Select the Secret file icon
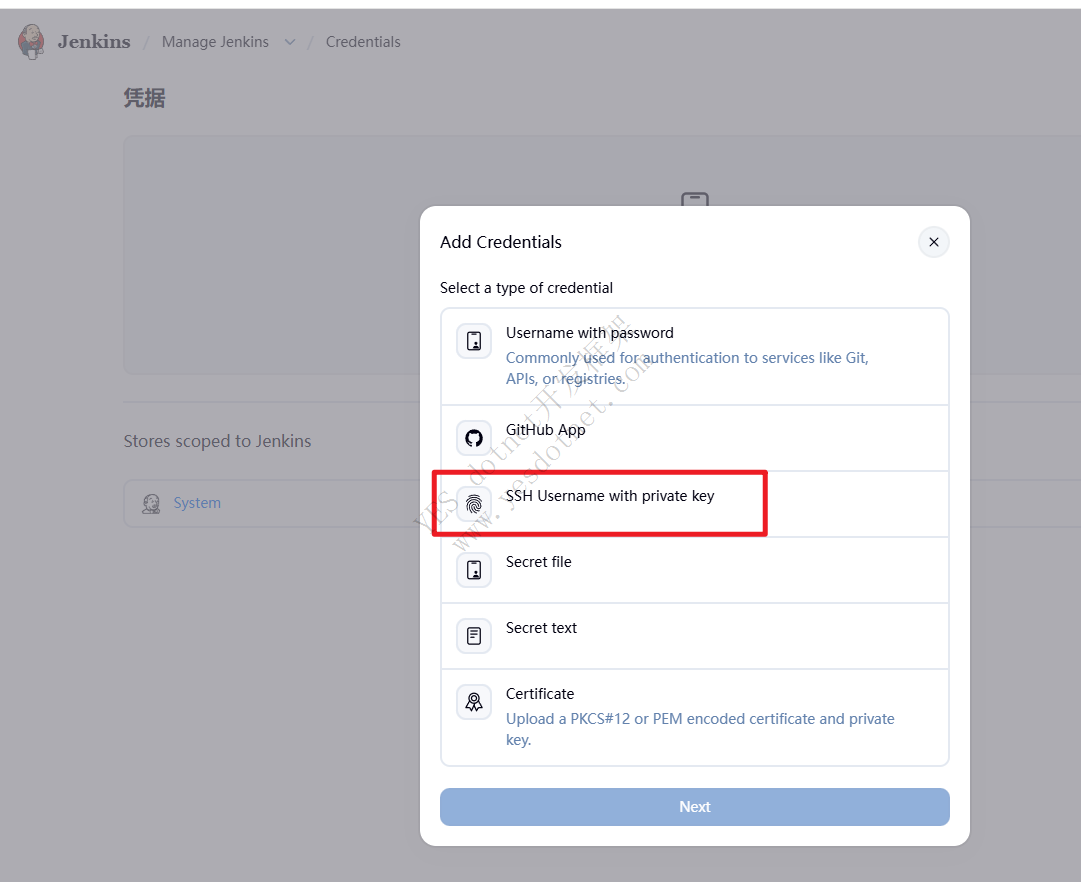 (474, 570)
